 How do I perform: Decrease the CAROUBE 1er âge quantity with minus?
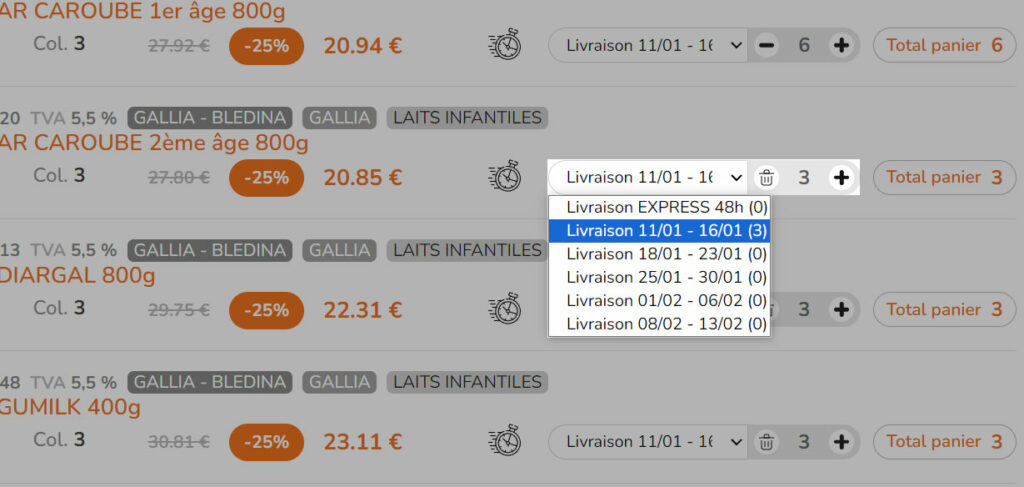point(766,45)
